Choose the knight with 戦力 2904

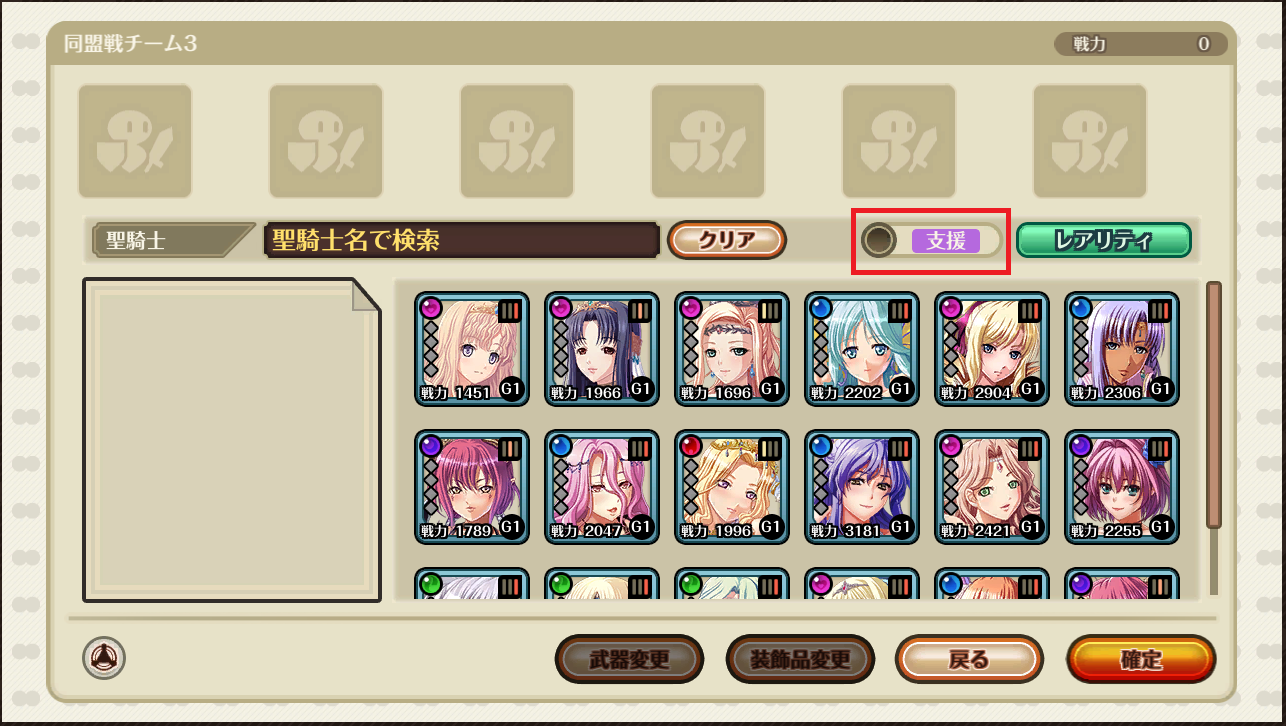click(x=992, y=349)
